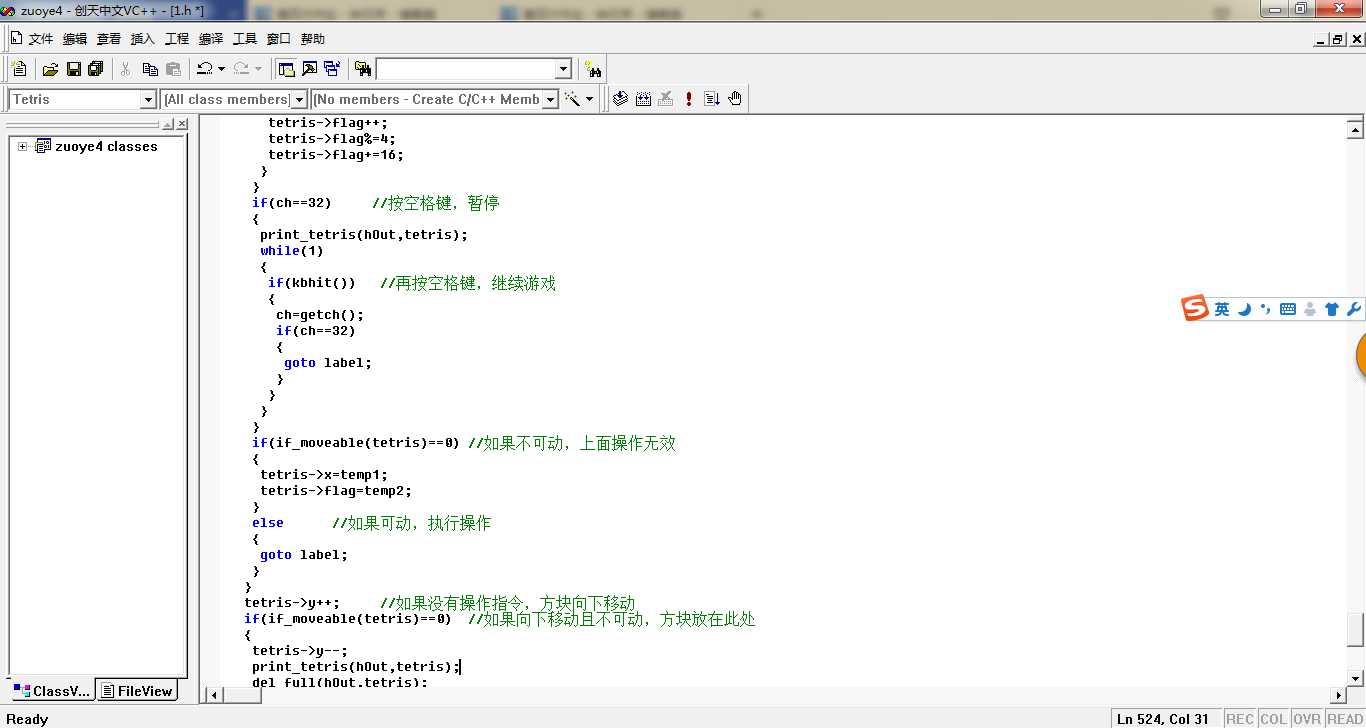Toggle the Sogou 英 language mode

(x=1222, y=310)
